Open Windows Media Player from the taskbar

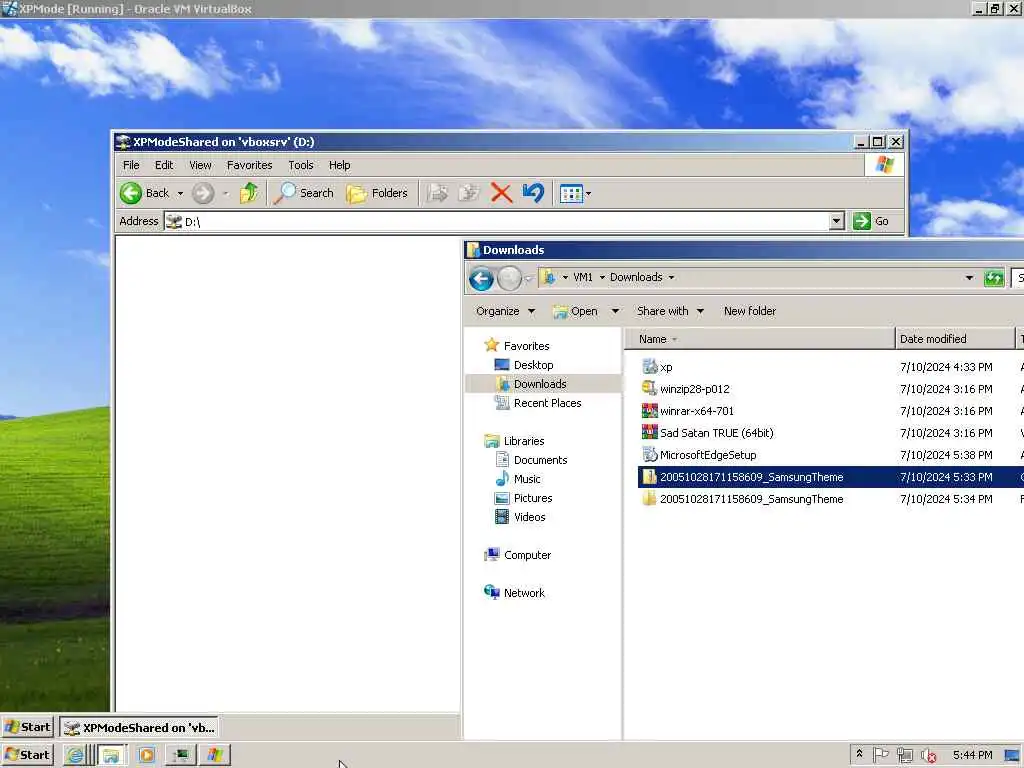pyautogui.click(x=147, y=756)
